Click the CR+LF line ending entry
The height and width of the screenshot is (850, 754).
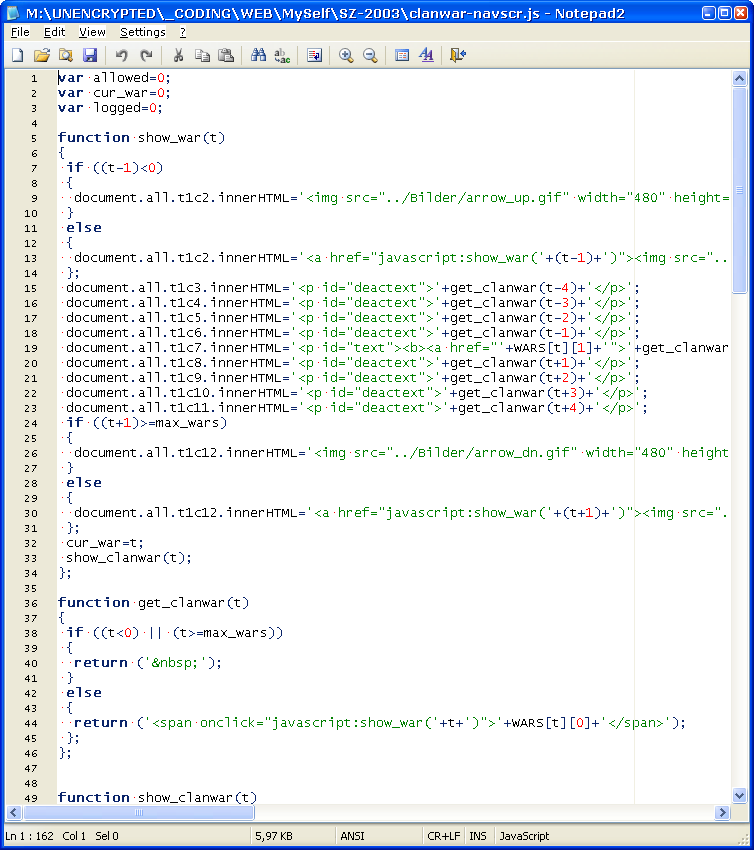(x=443, y=836)
